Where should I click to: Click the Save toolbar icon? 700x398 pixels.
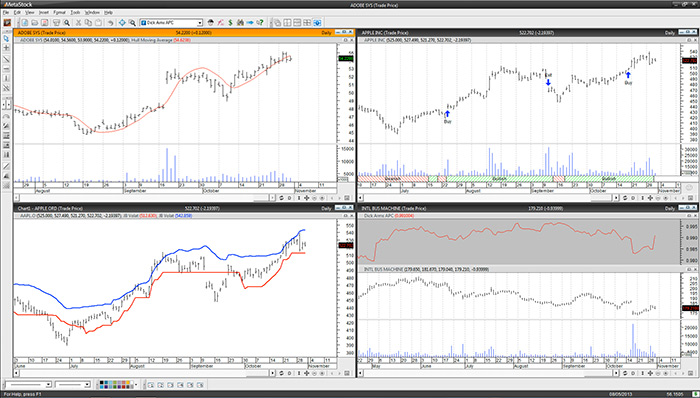(x=45, y=22)
